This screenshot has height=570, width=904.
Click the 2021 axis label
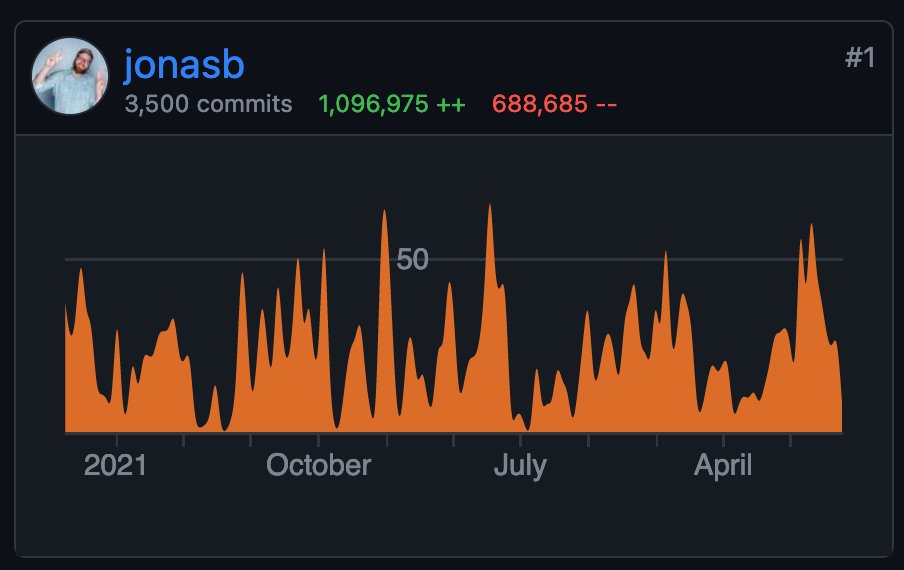(115, 465)
